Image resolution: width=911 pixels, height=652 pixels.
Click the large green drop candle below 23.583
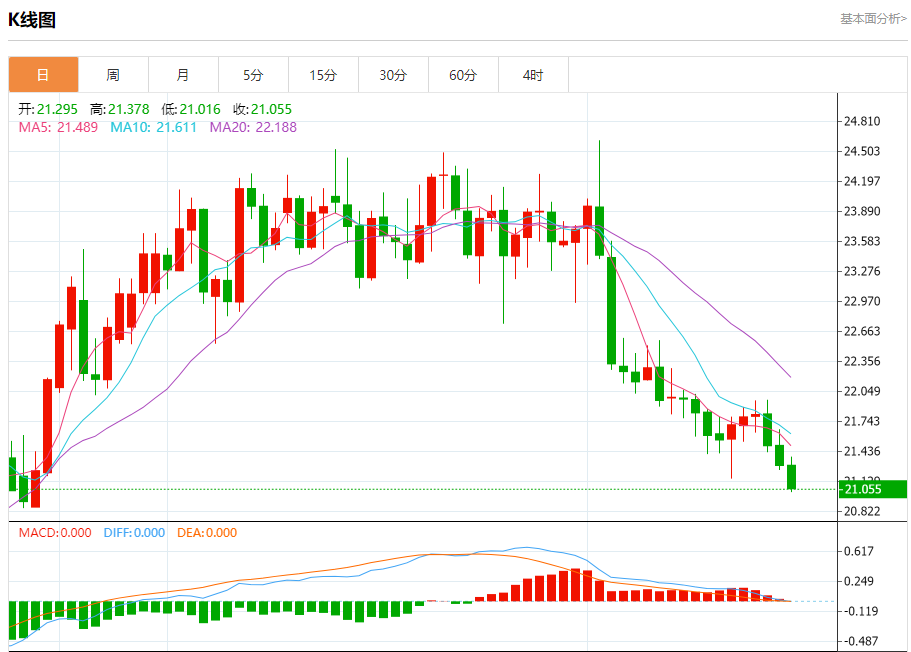[611, 310]
